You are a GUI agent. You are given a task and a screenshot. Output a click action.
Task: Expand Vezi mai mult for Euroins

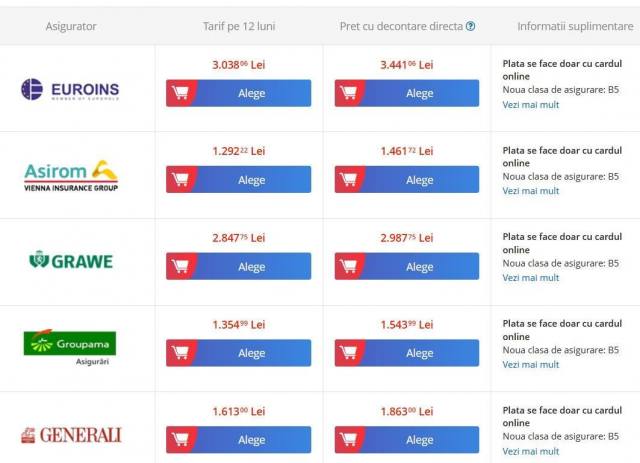tap(530, 104)
